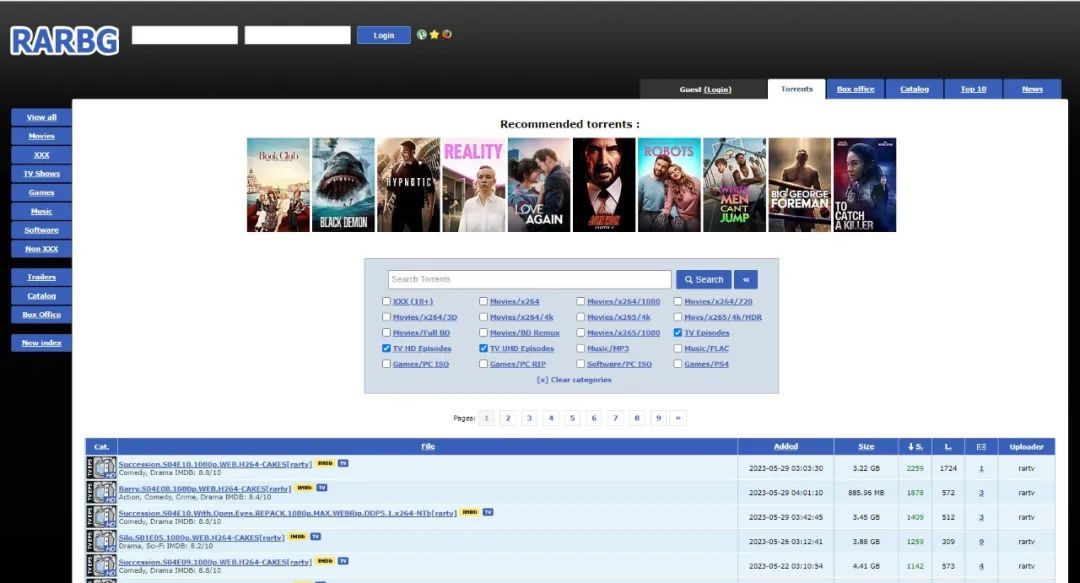Click the Firefox icon beside Login
This screenshot has width=1080, height=583.
coord(446,34)
